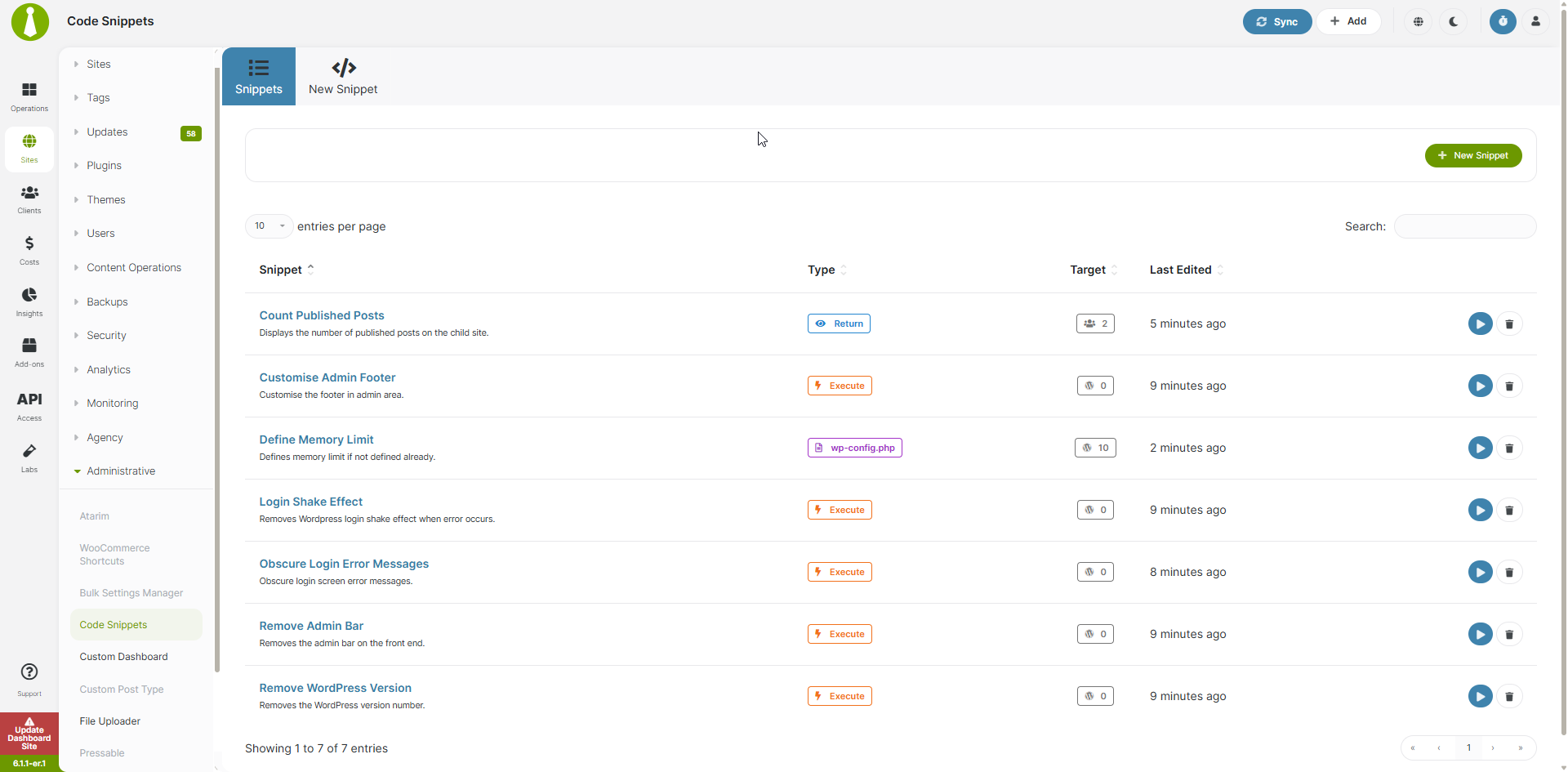The width and height of the screenshot is (1568, 772).
Task: Run the Remove WordPress Version snippet
Action: (x=1480, y=697)
